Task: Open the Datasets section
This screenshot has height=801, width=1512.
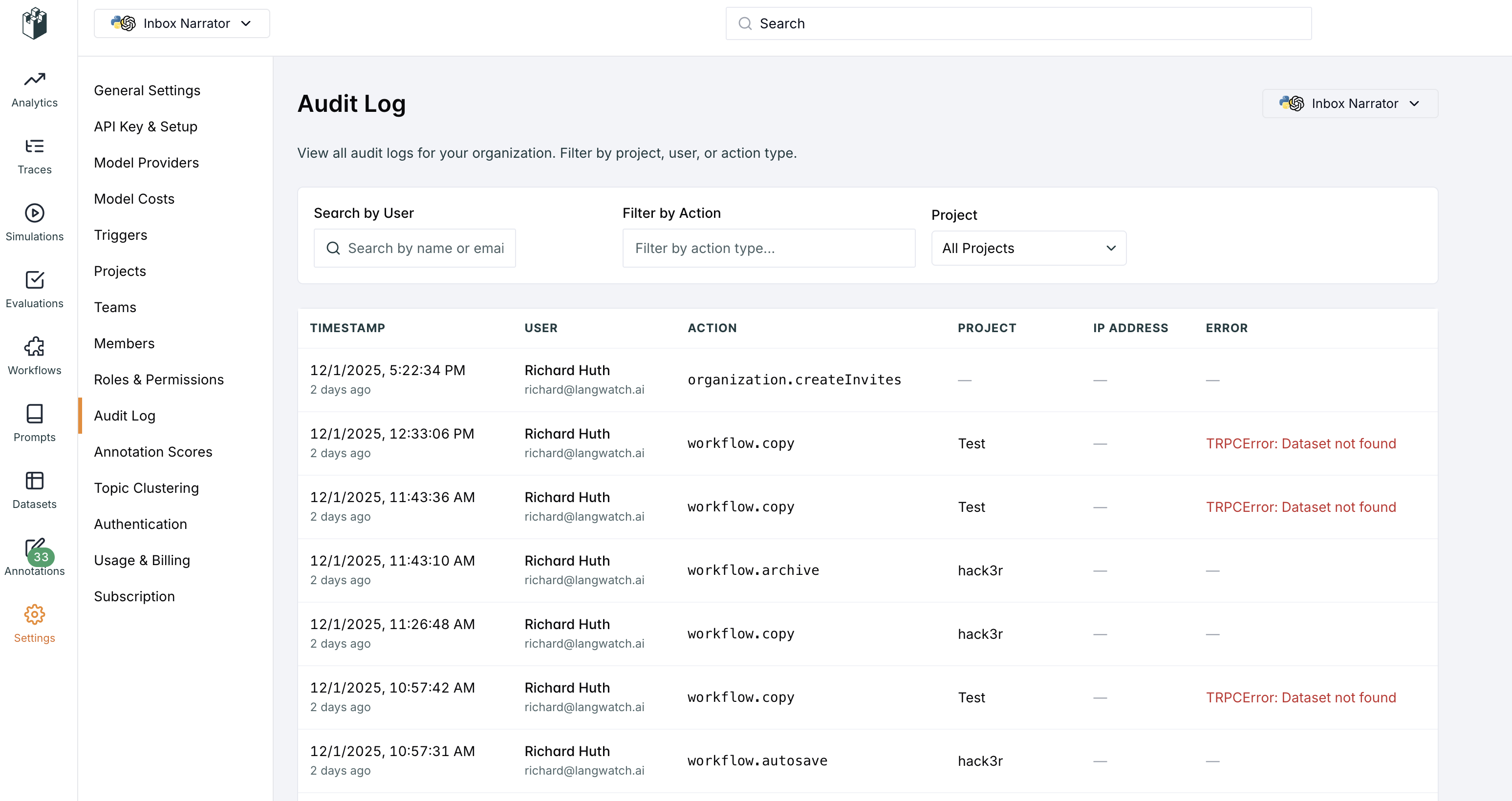Action: 34,490
